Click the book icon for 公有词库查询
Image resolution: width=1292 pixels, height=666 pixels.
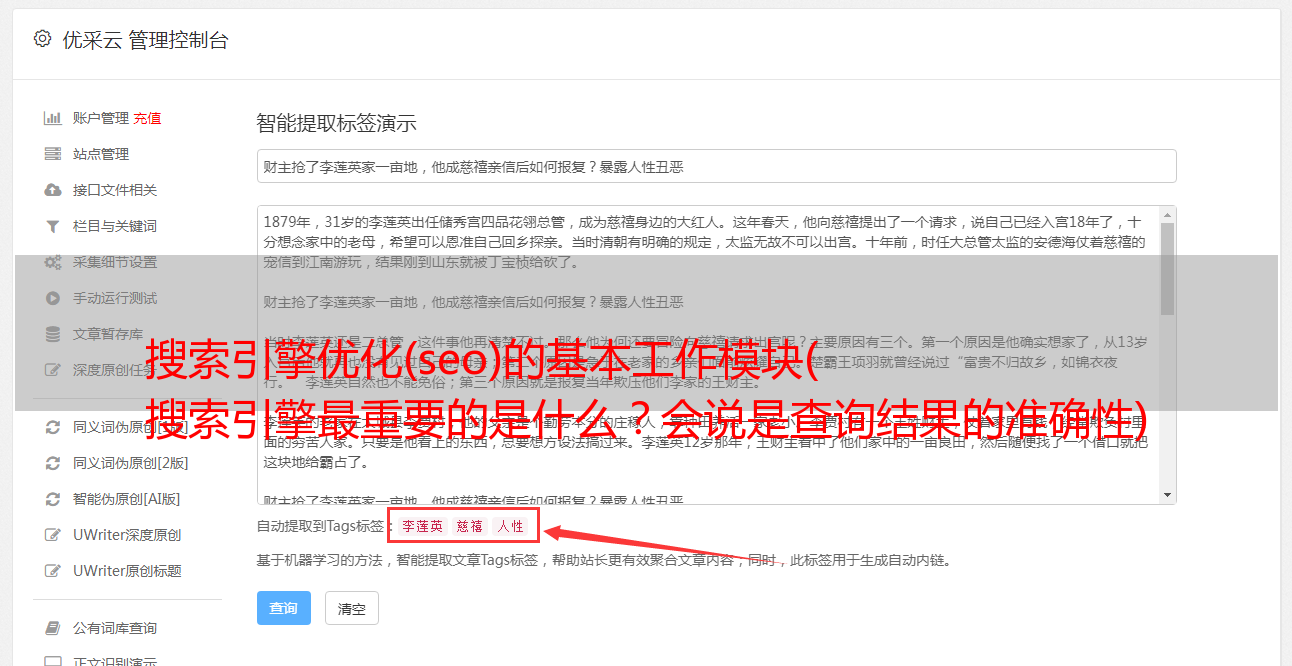(x=52, y=628)
